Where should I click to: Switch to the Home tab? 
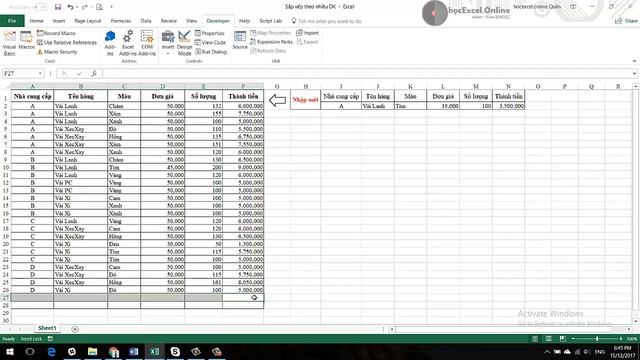(36, 21)
